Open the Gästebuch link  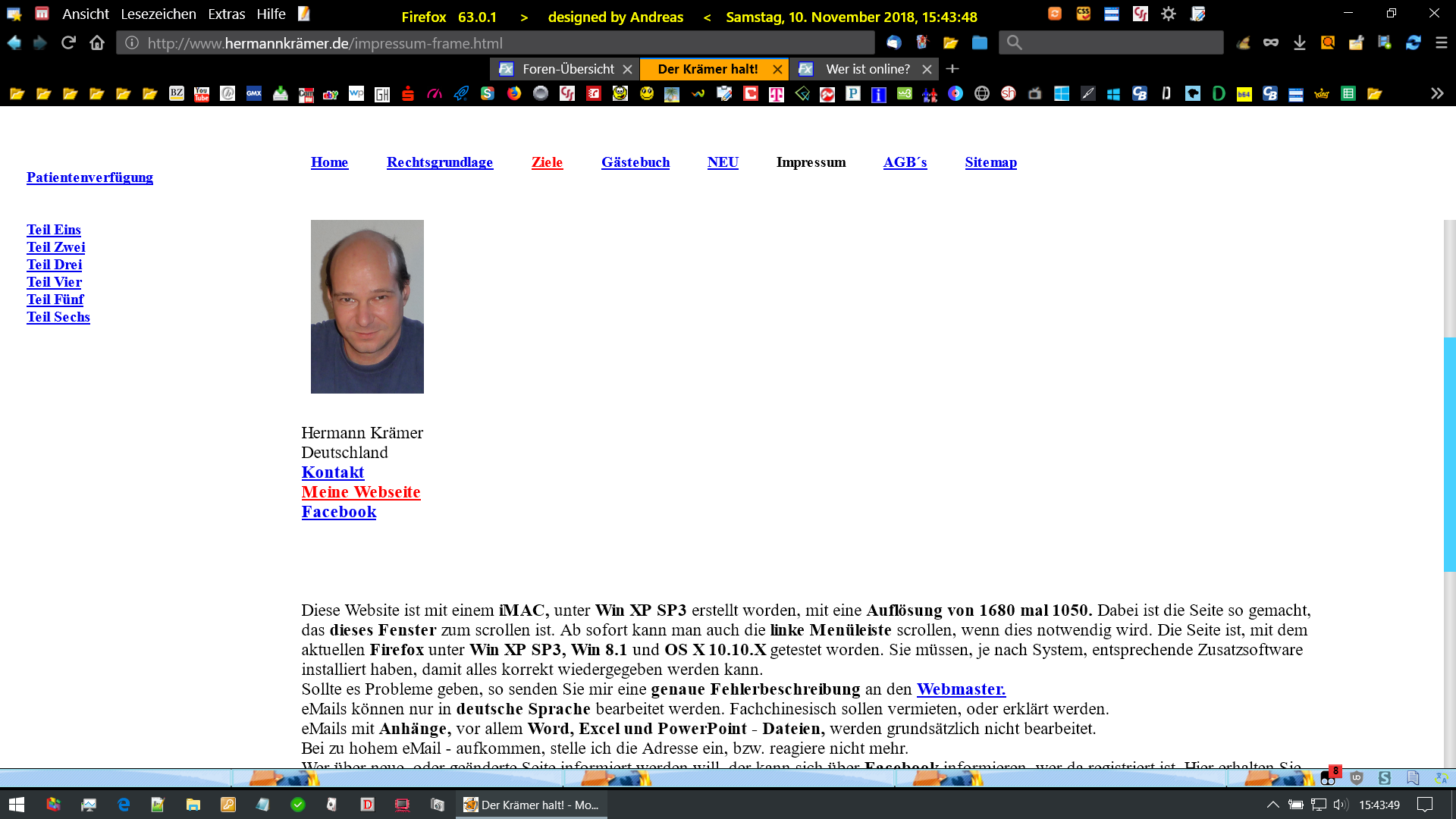(x=635, y=162)
